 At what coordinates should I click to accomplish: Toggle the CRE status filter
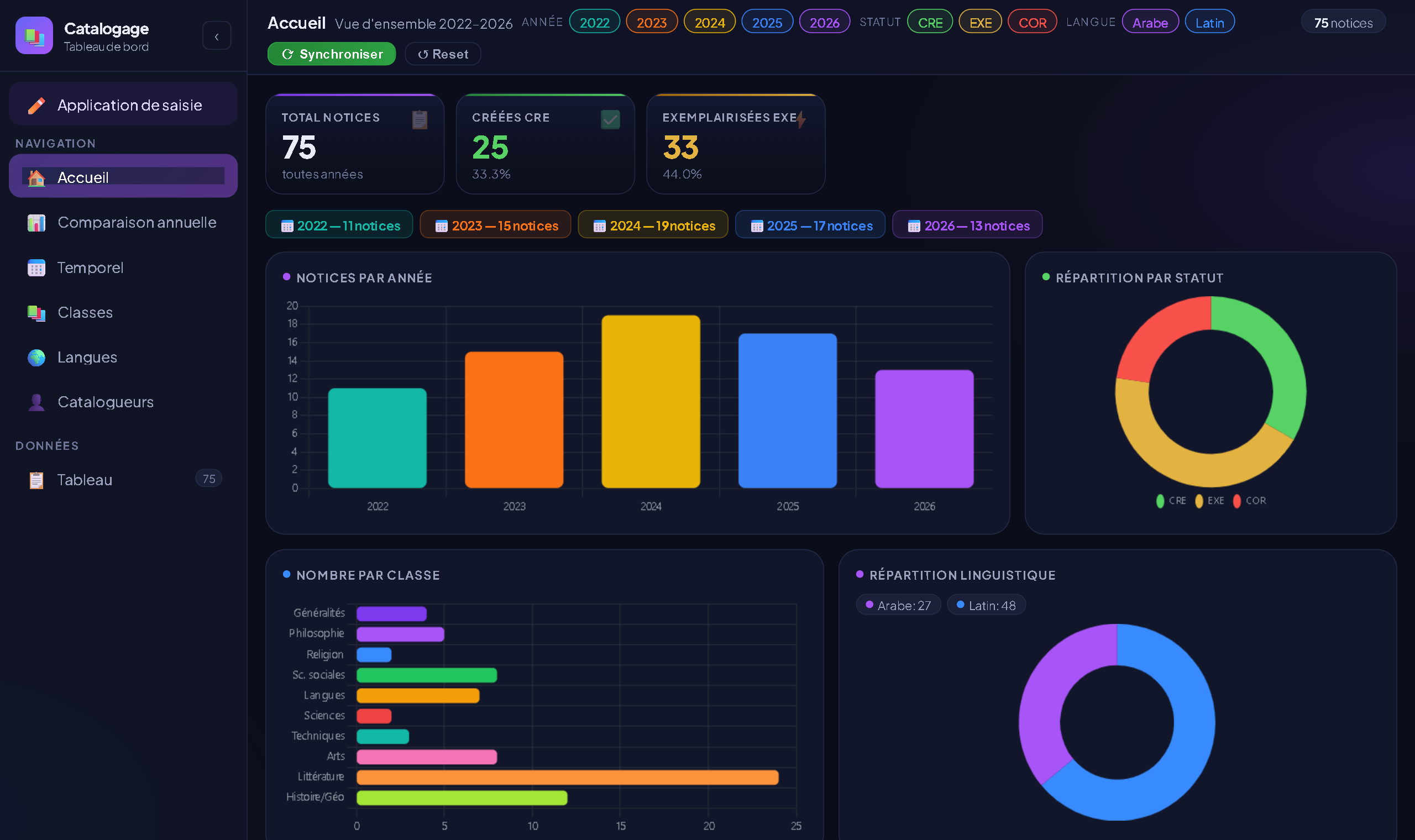930,23
